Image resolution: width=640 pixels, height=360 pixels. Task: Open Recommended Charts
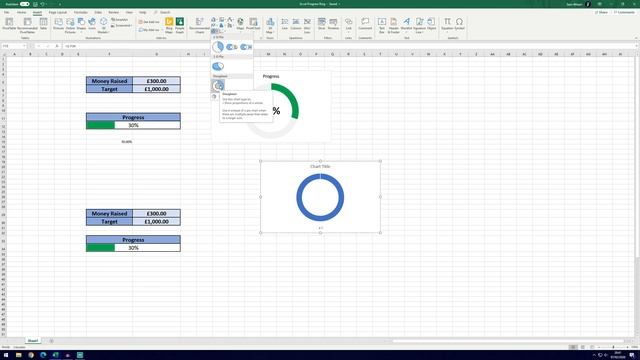click(x=199, y=25)
